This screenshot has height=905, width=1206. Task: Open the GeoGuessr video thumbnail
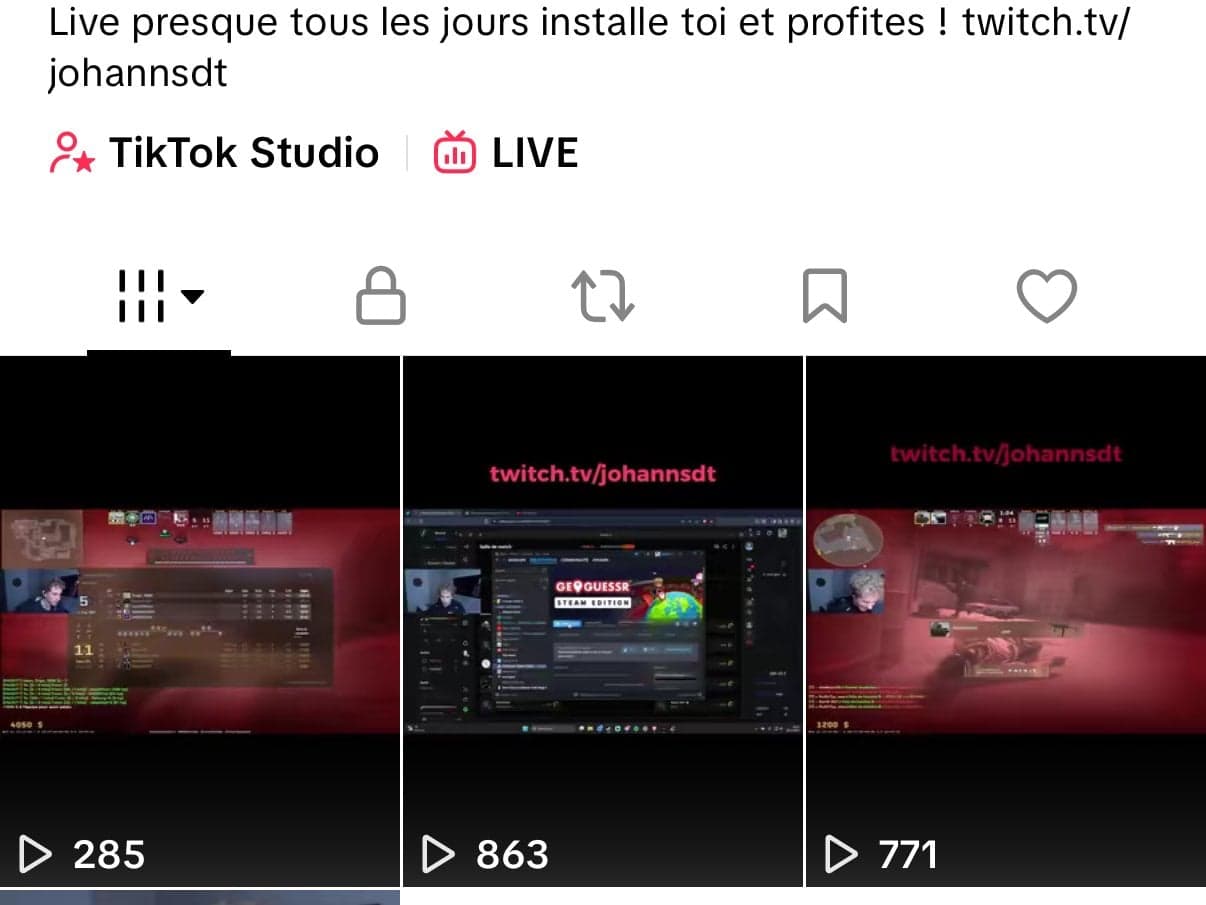pos(603,621)
